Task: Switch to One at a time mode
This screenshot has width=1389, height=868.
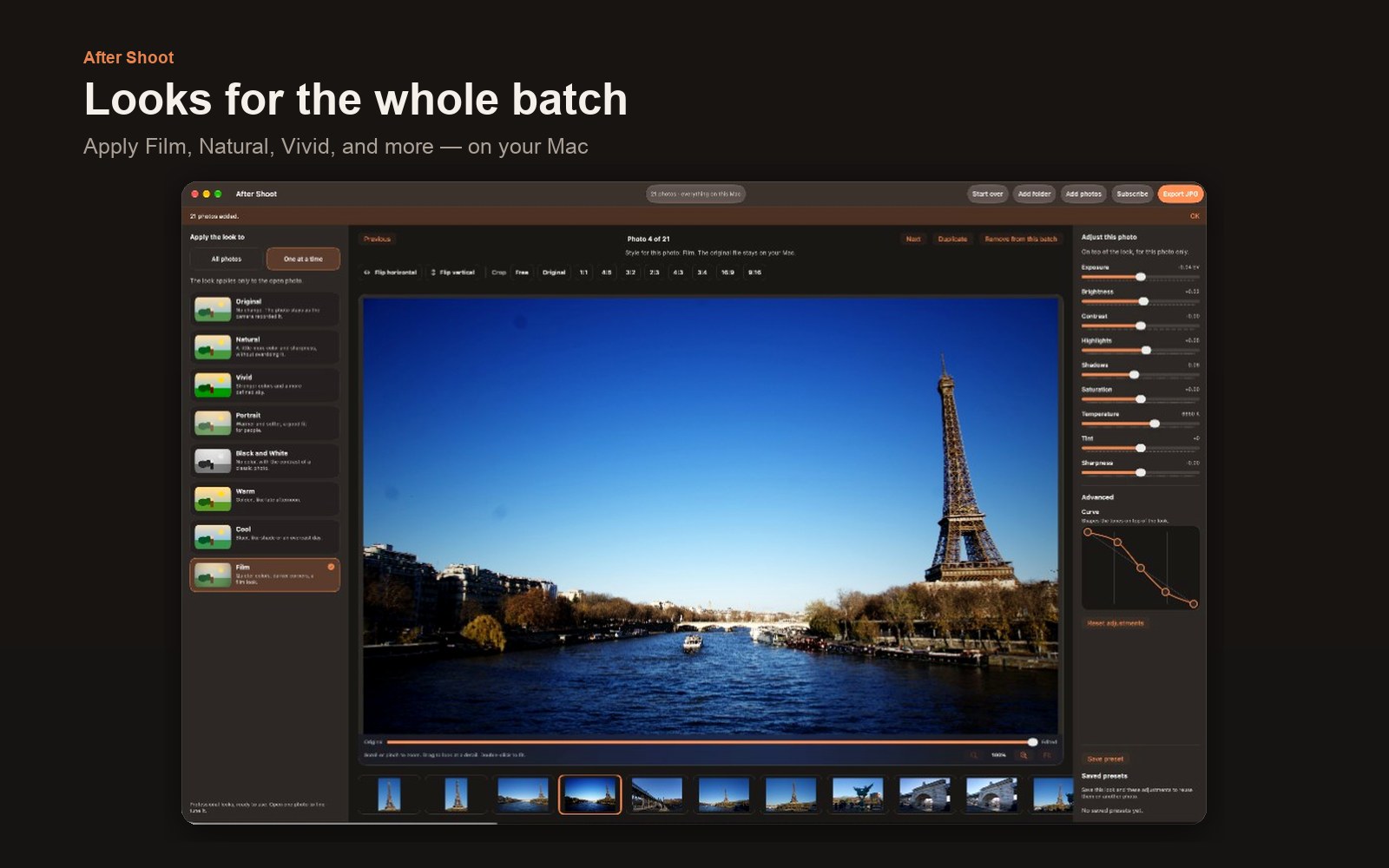Action: (x=303, y=259)
